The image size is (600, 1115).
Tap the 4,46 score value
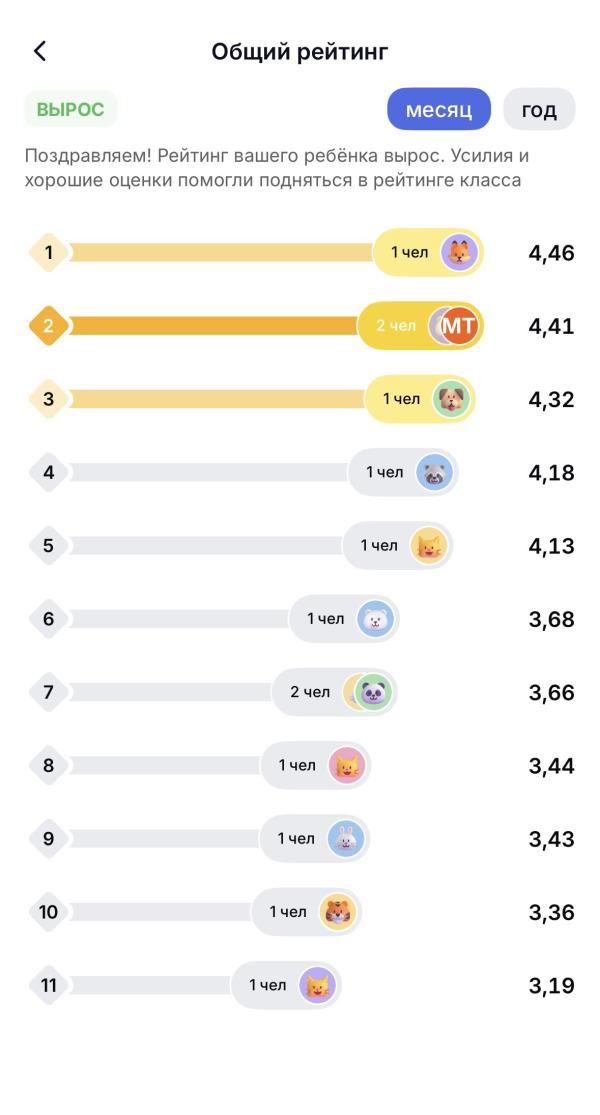551,252
